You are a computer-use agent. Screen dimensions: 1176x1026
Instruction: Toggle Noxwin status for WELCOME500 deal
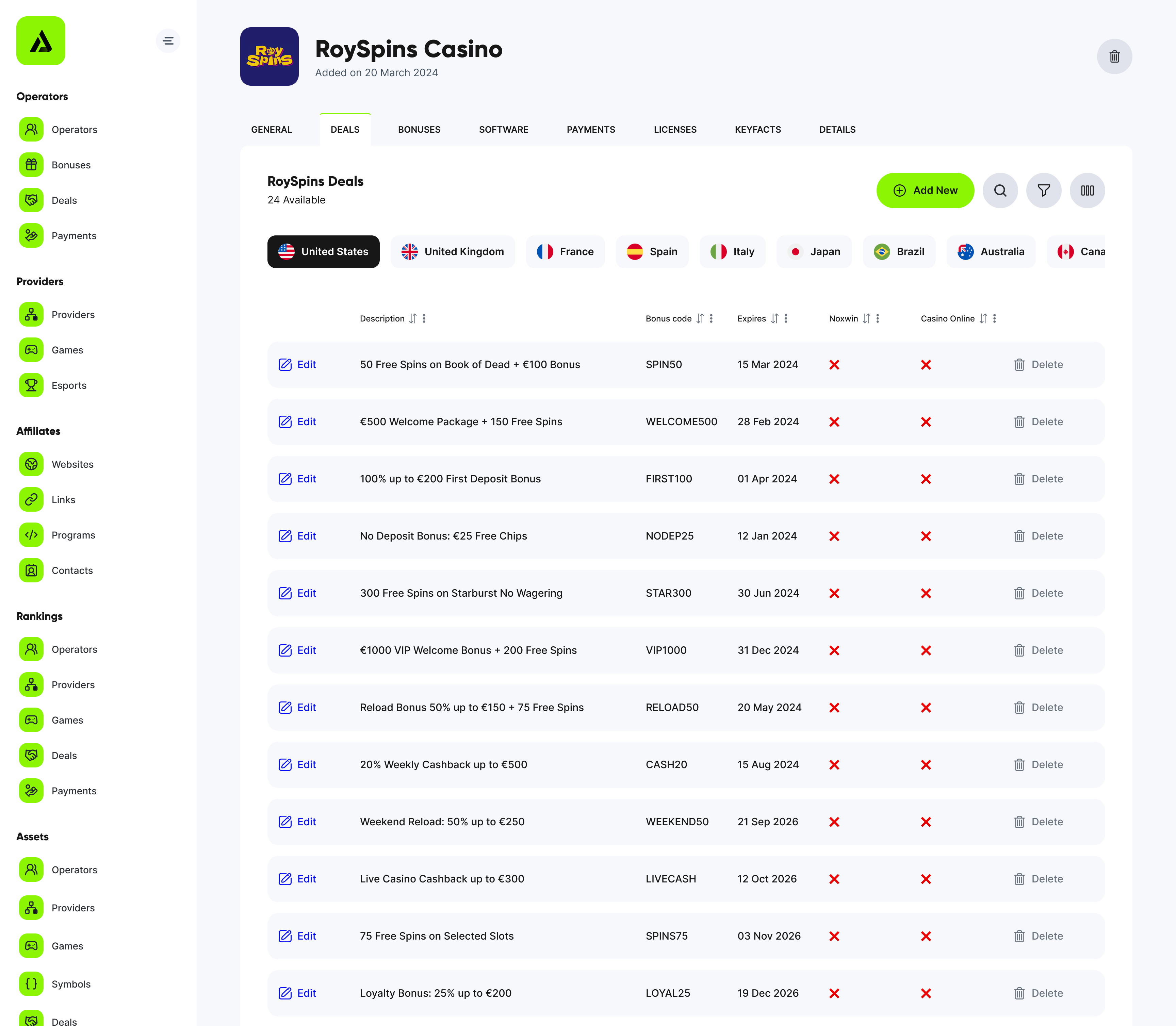click(834, 422)
